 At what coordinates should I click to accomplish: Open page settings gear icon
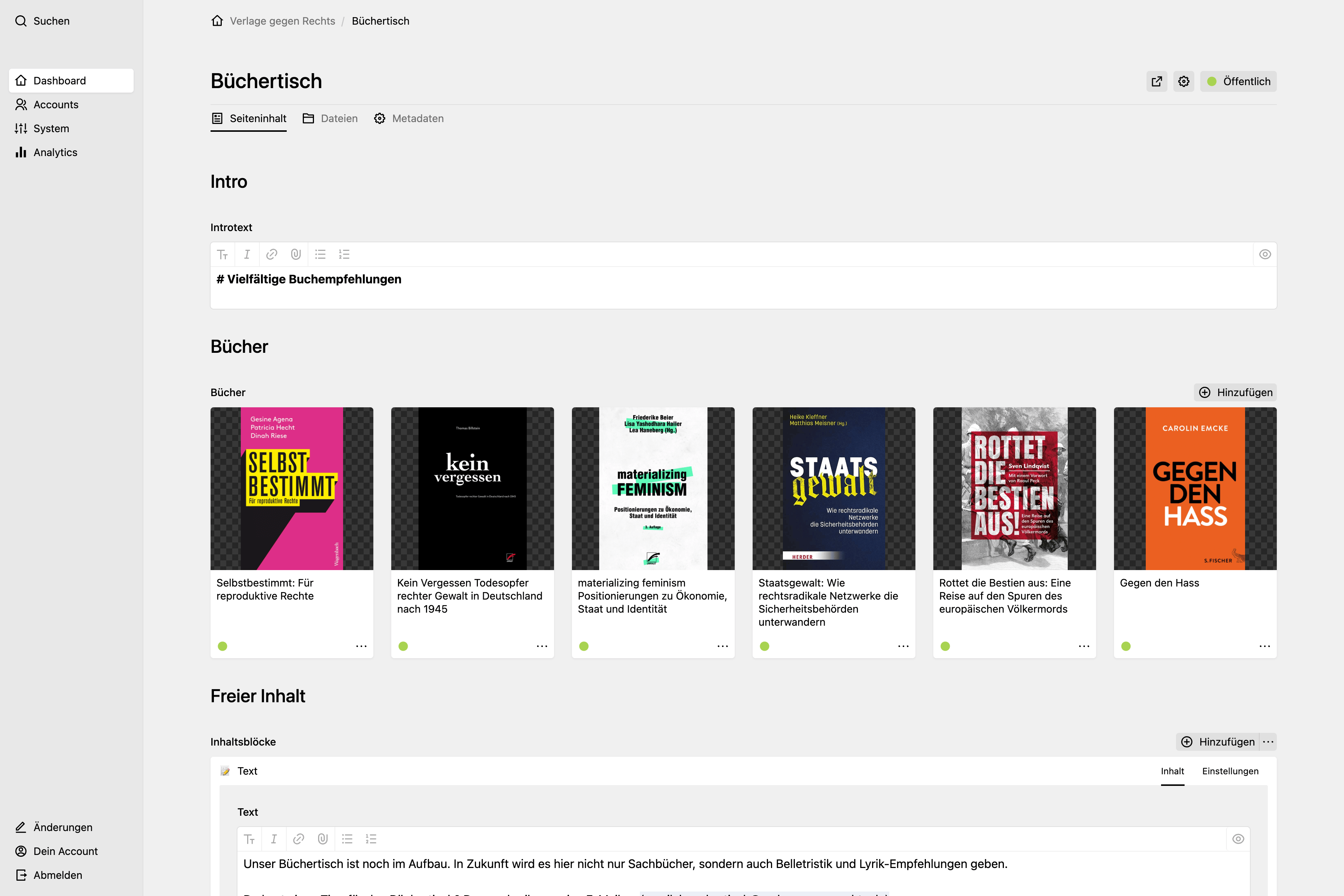click(1183, 81)
